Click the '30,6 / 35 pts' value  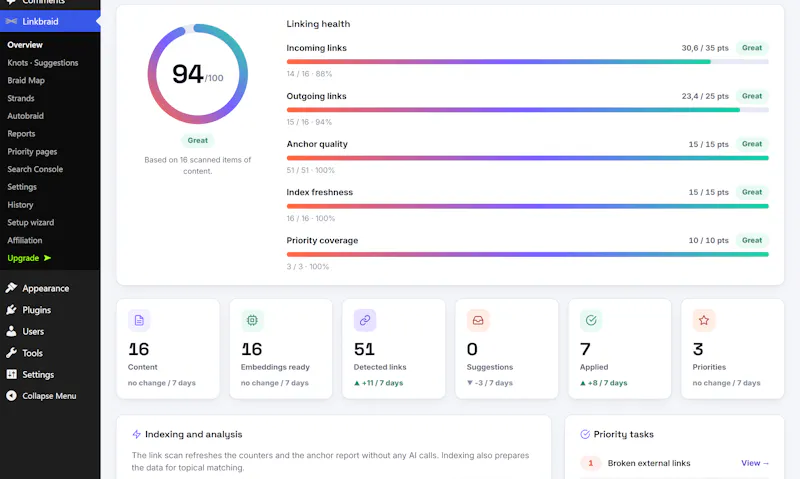[x=705, y=48]
